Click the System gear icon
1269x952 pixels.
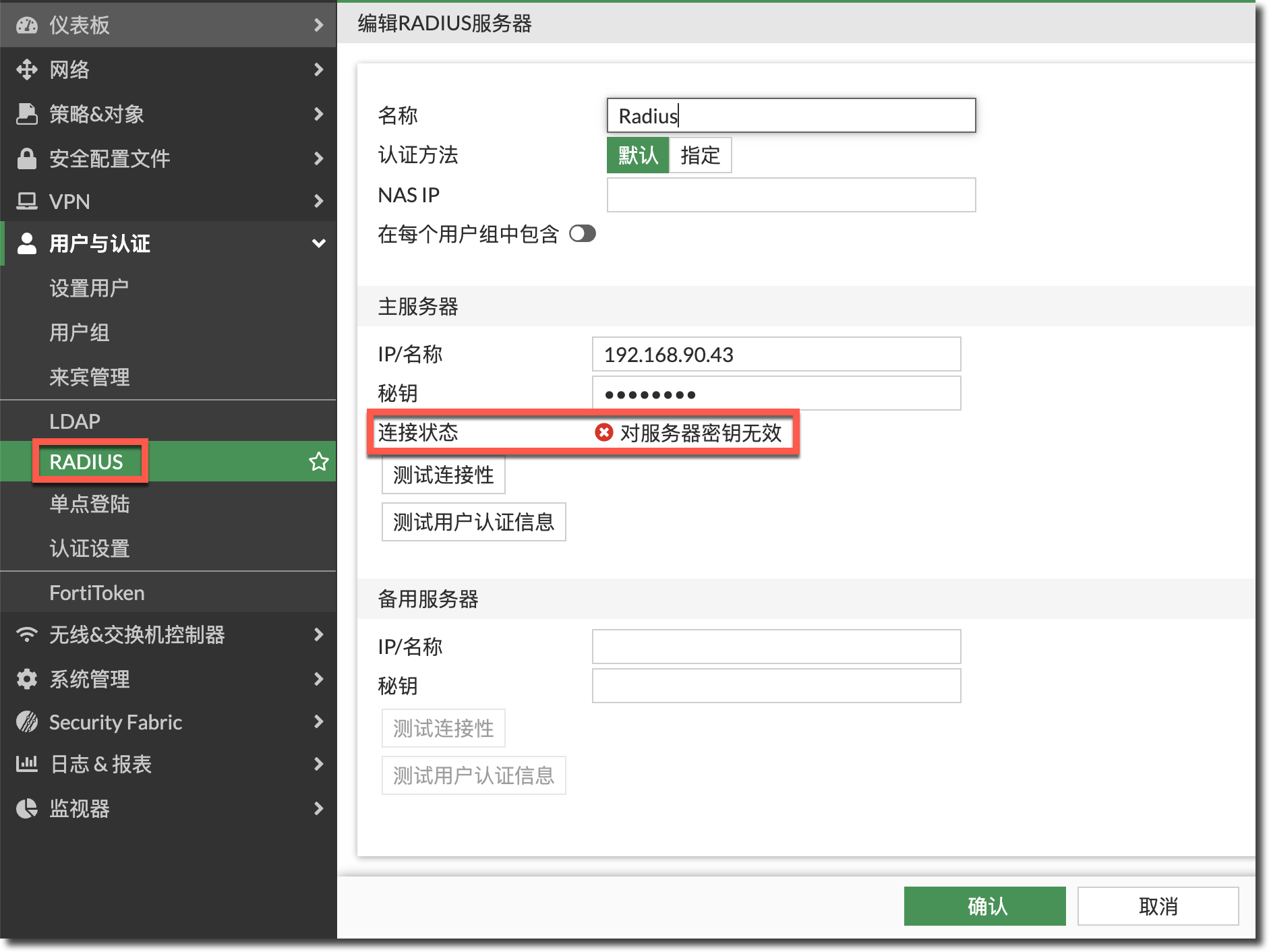point(27,679)
